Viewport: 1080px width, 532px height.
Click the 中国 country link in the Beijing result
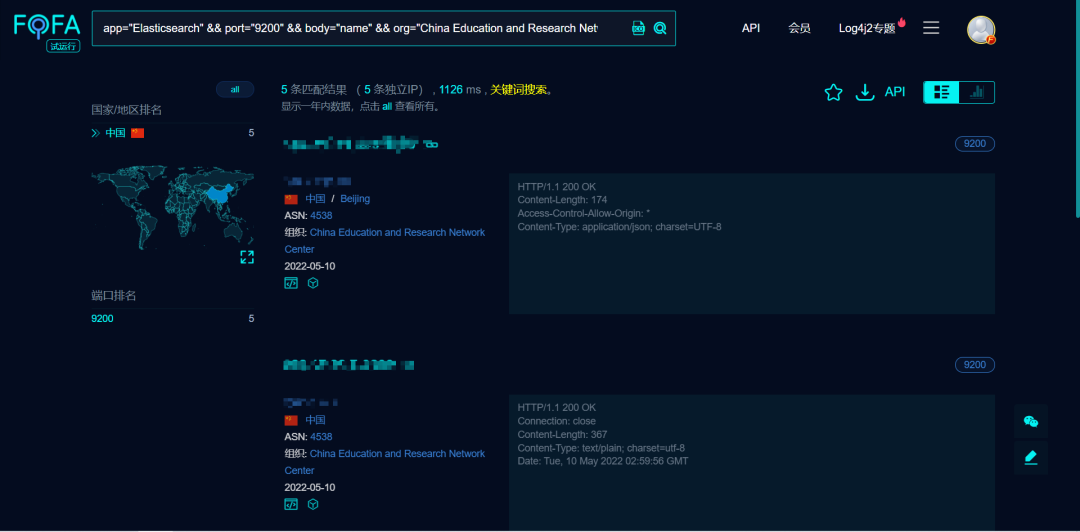(x=315, y=198)
